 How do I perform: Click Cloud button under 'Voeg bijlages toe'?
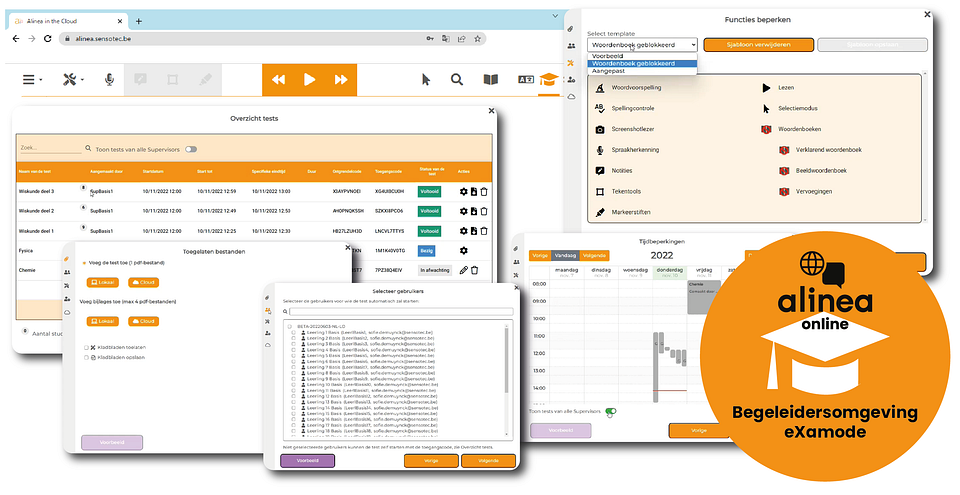143,321
